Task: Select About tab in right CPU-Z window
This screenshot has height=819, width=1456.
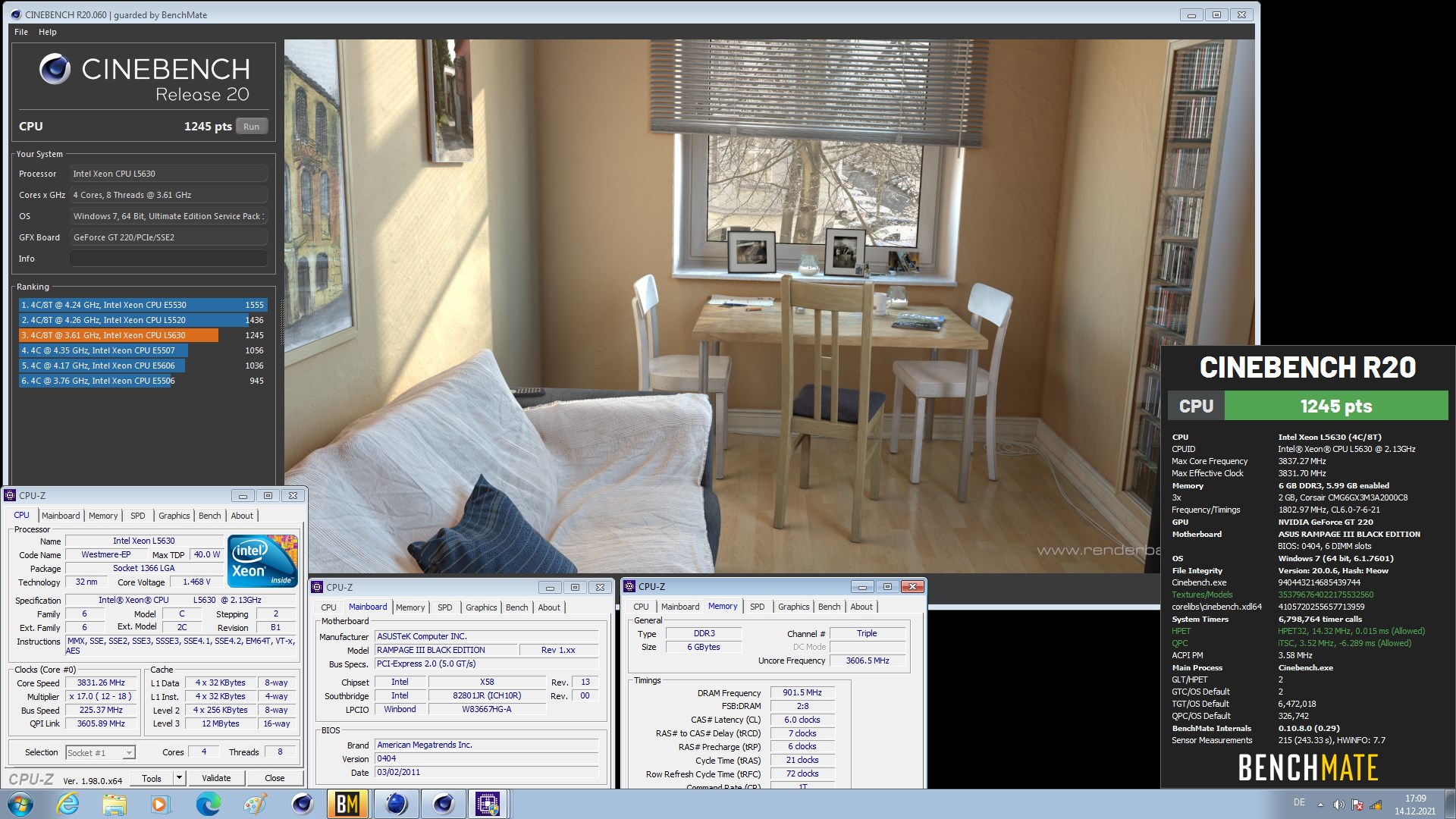Action: point(861,607)
